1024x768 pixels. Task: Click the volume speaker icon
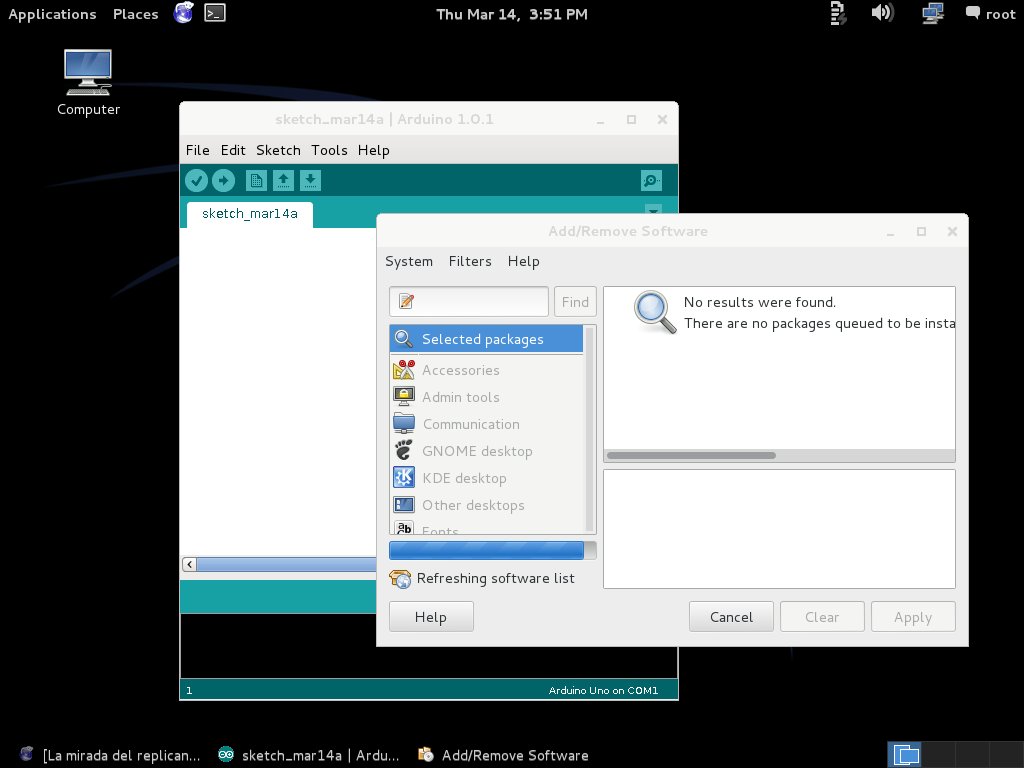click(x=882, y=12)
